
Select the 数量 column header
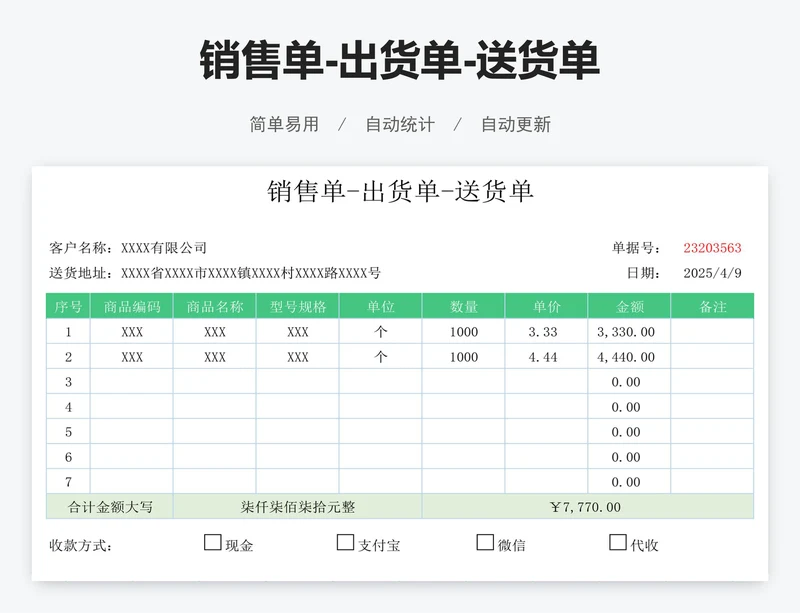coord(464,306)
